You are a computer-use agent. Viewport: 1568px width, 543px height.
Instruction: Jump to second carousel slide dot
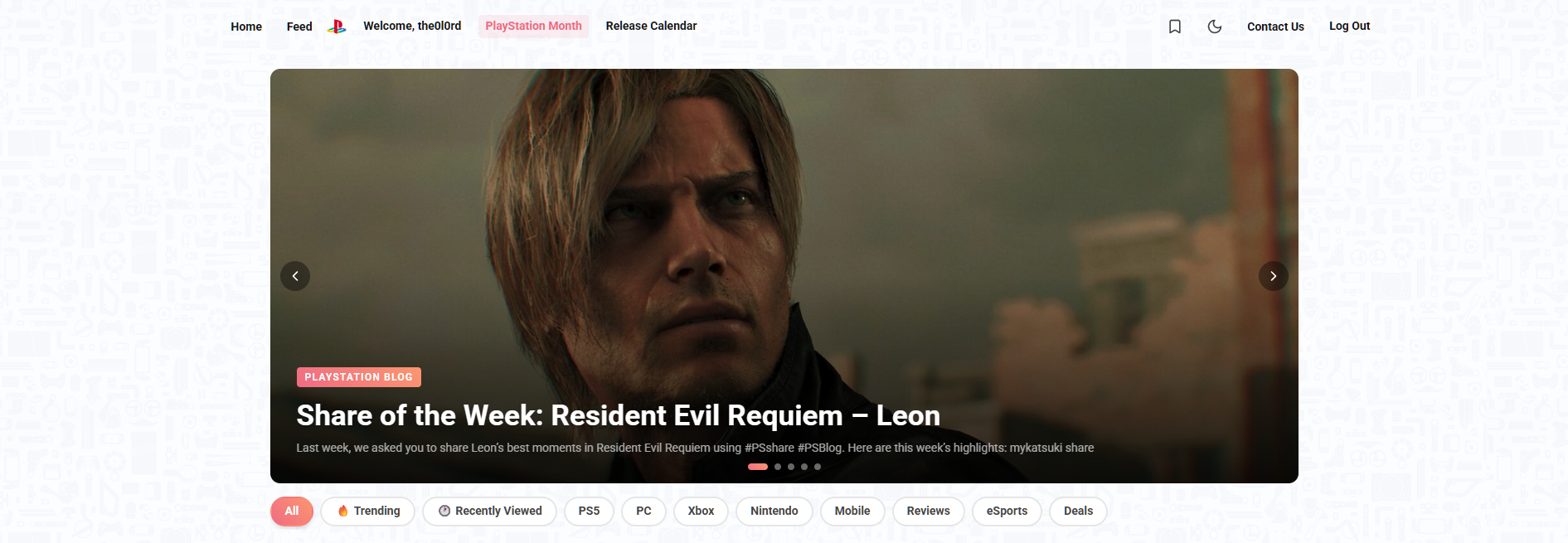tap(778, 467)
